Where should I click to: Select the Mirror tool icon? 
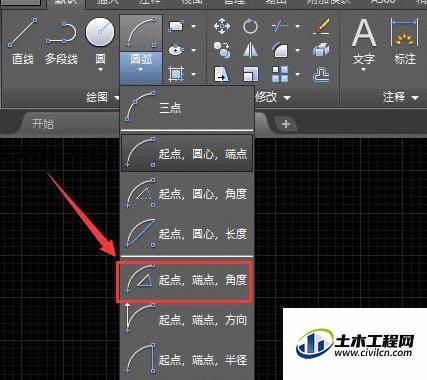[x=250, y=50]
